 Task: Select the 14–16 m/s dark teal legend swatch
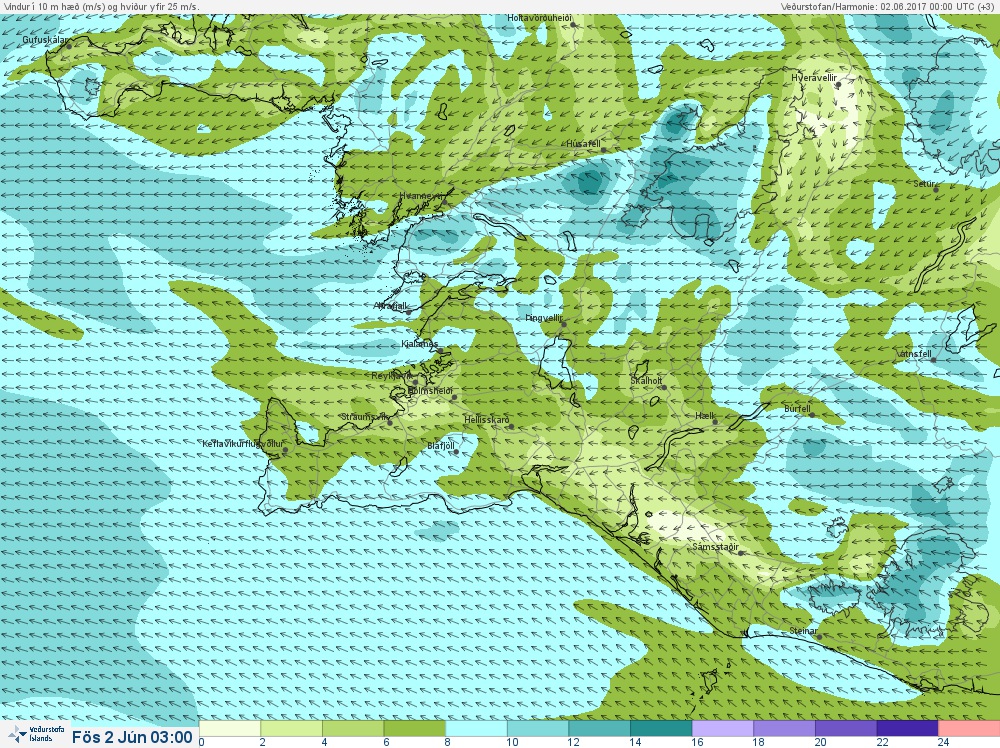661,728
